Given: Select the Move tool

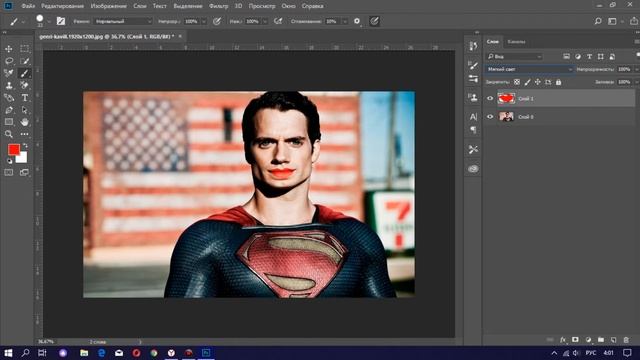Looking at the screenshot, I should click(x=9, y=49).
